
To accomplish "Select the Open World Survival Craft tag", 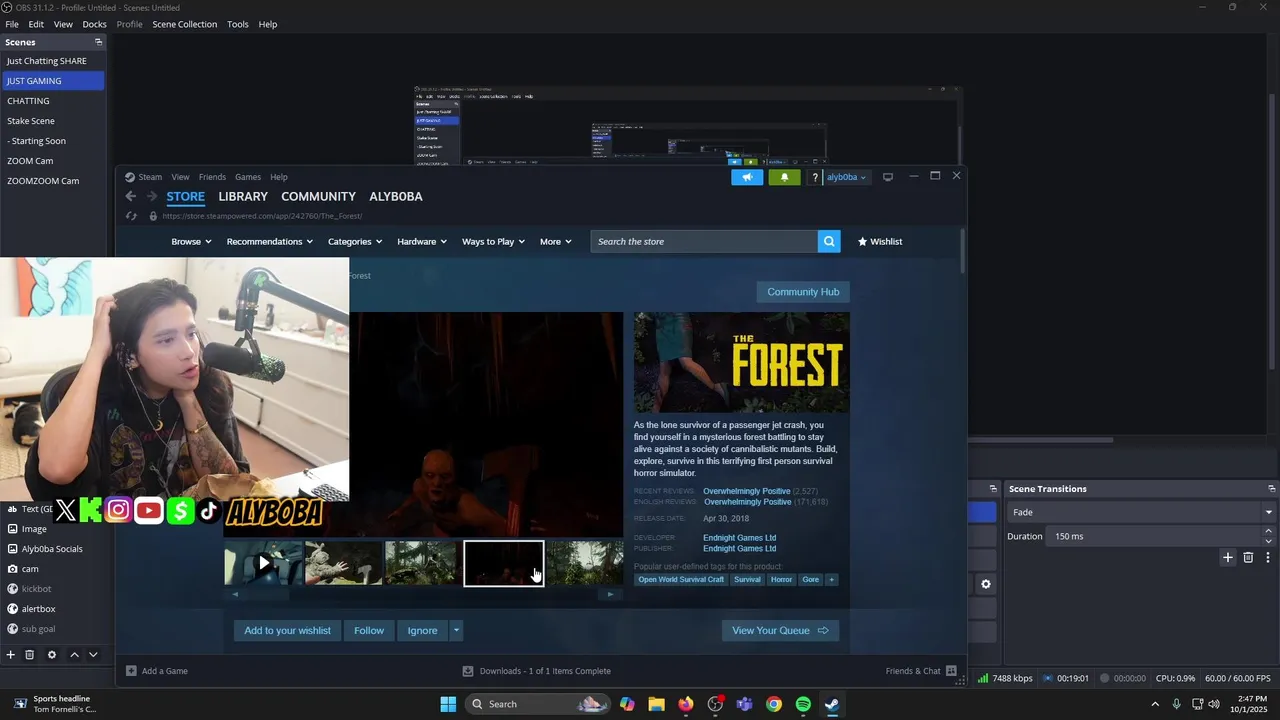I will tap(681, 580).
